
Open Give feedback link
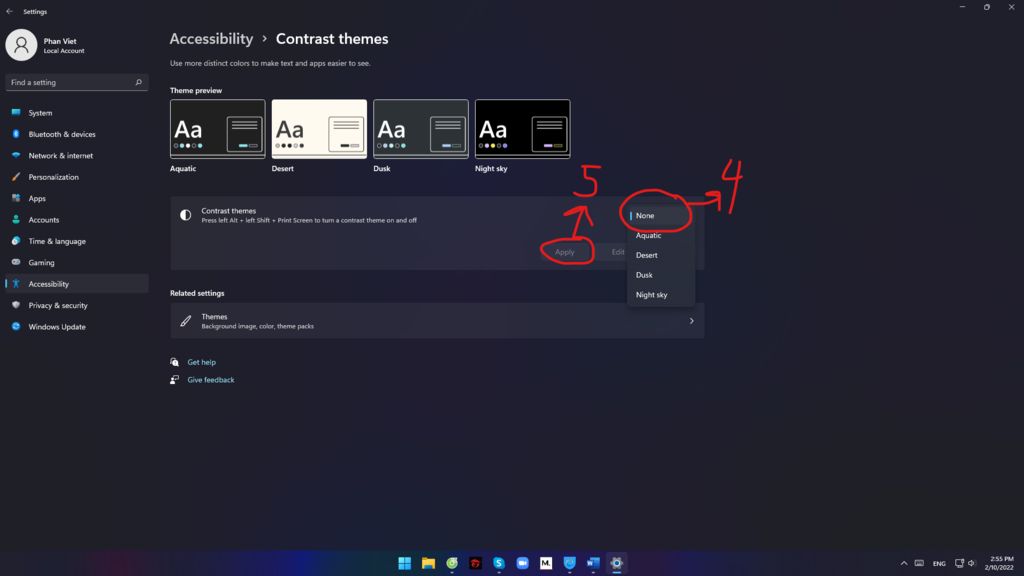210,379
